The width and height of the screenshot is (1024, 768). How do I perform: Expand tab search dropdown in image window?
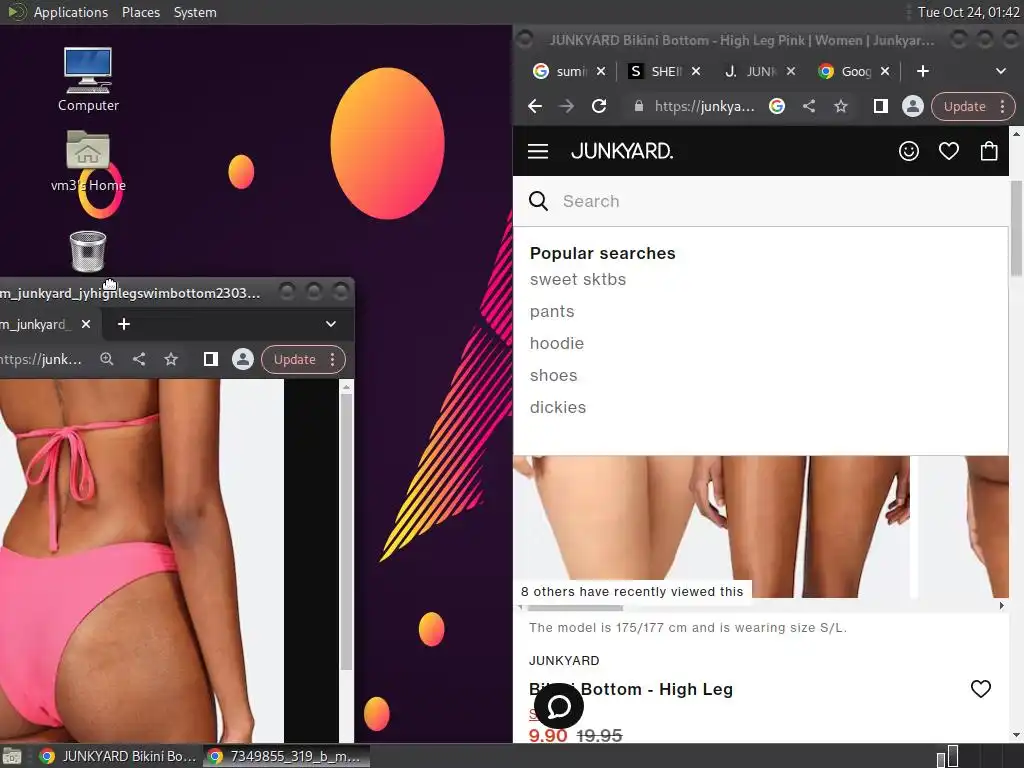point(330,324)
